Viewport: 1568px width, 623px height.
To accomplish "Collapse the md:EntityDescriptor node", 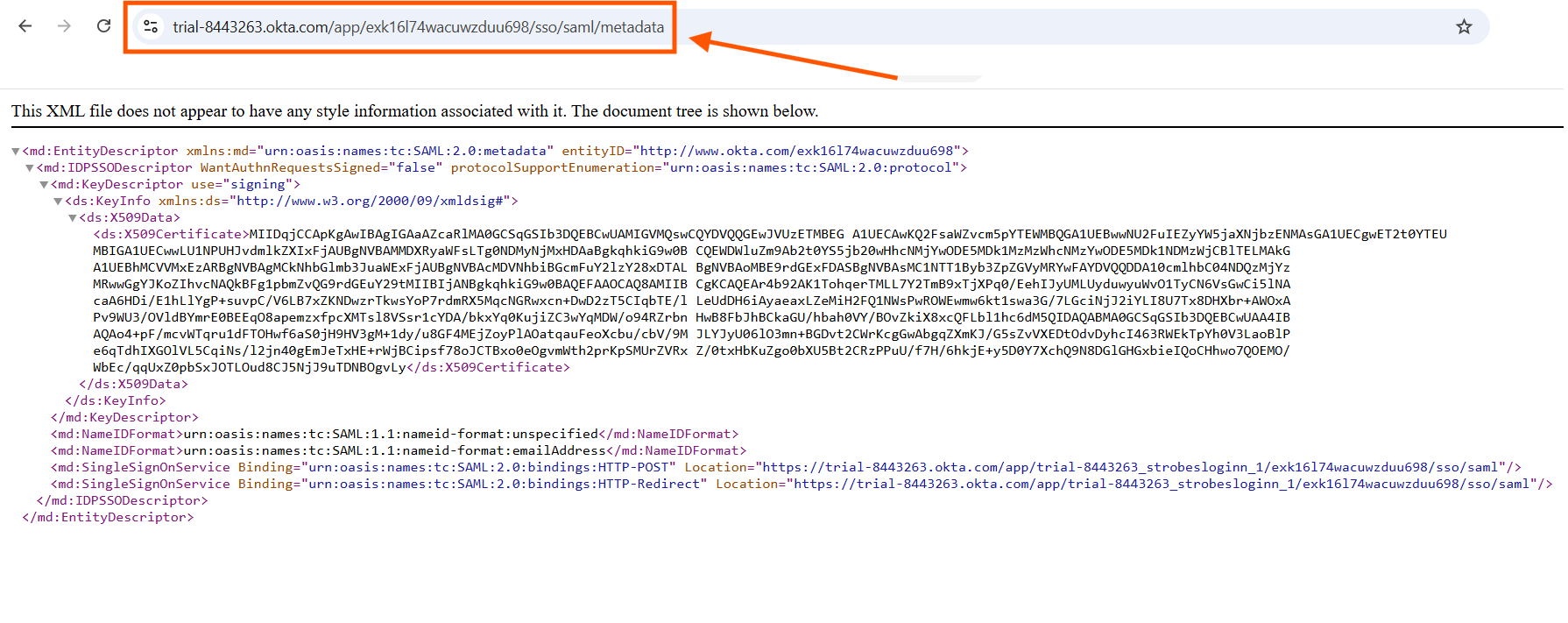I will point(16,152).
